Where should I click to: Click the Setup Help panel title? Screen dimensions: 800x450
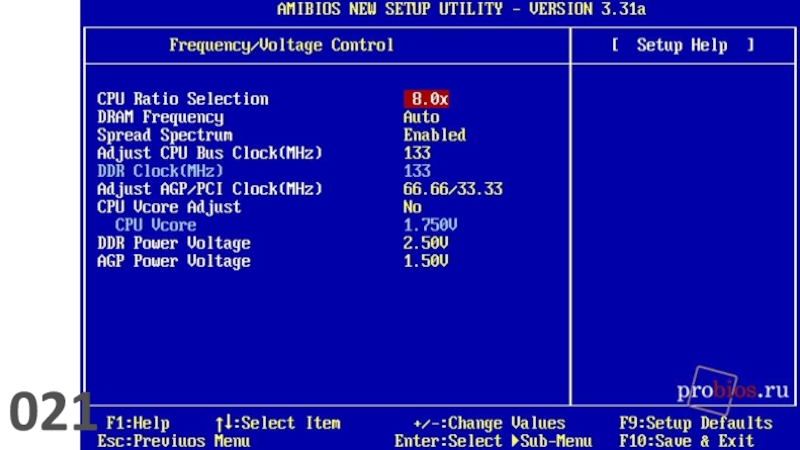(x=682, y=45)
